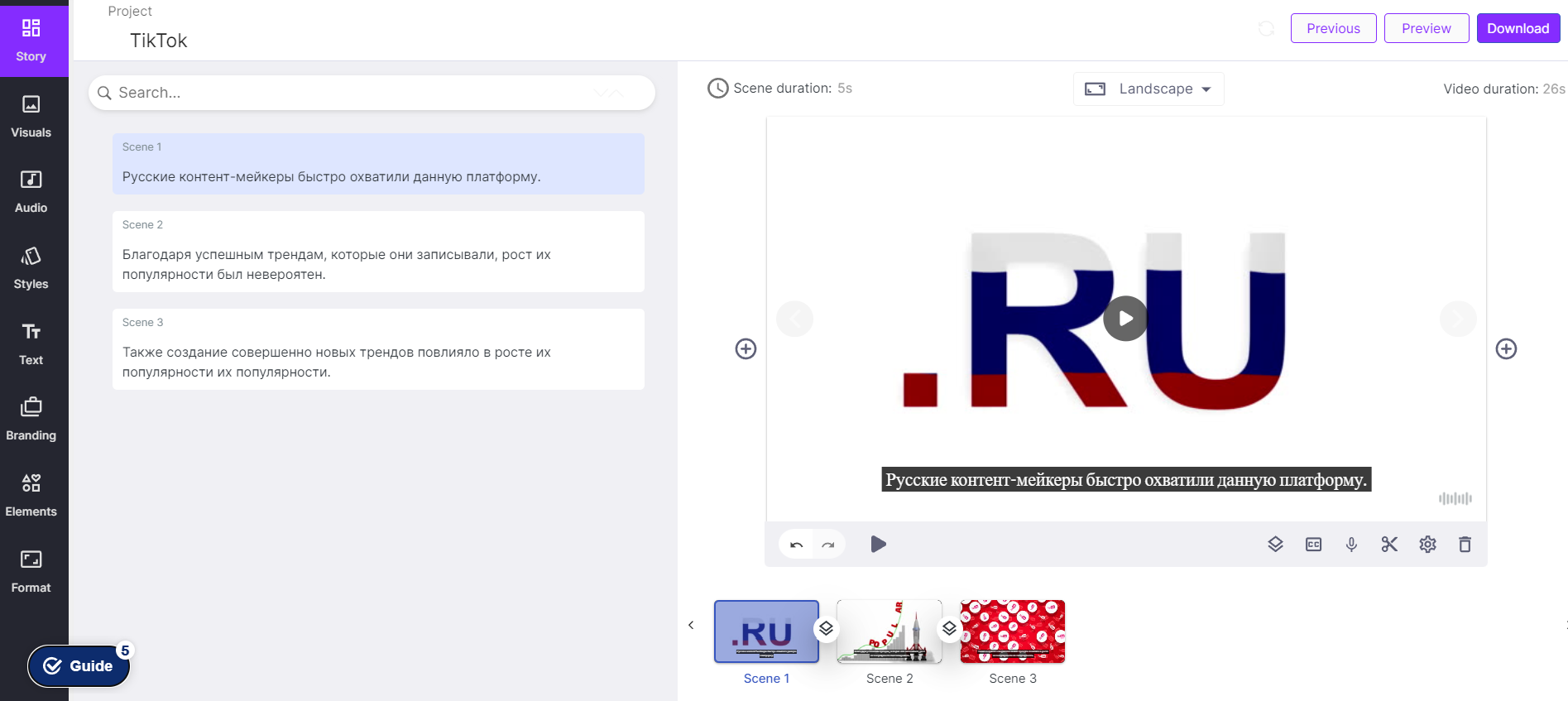Click the Preview button
This screenshot has width=1568, height=701.
point(1427,28)
